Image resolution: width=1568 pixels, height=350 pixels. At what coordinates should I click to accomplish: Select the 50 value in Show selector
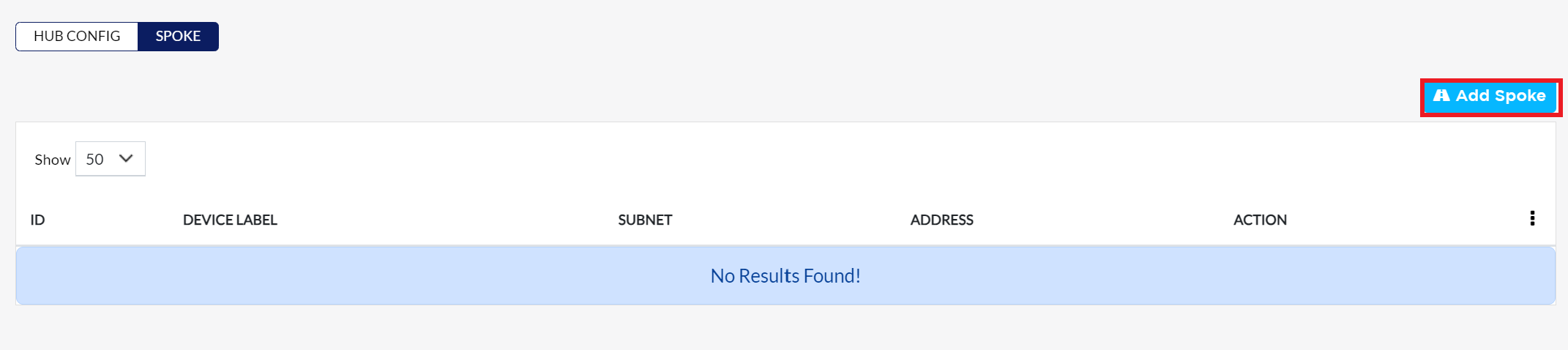[x=94, y=159]
